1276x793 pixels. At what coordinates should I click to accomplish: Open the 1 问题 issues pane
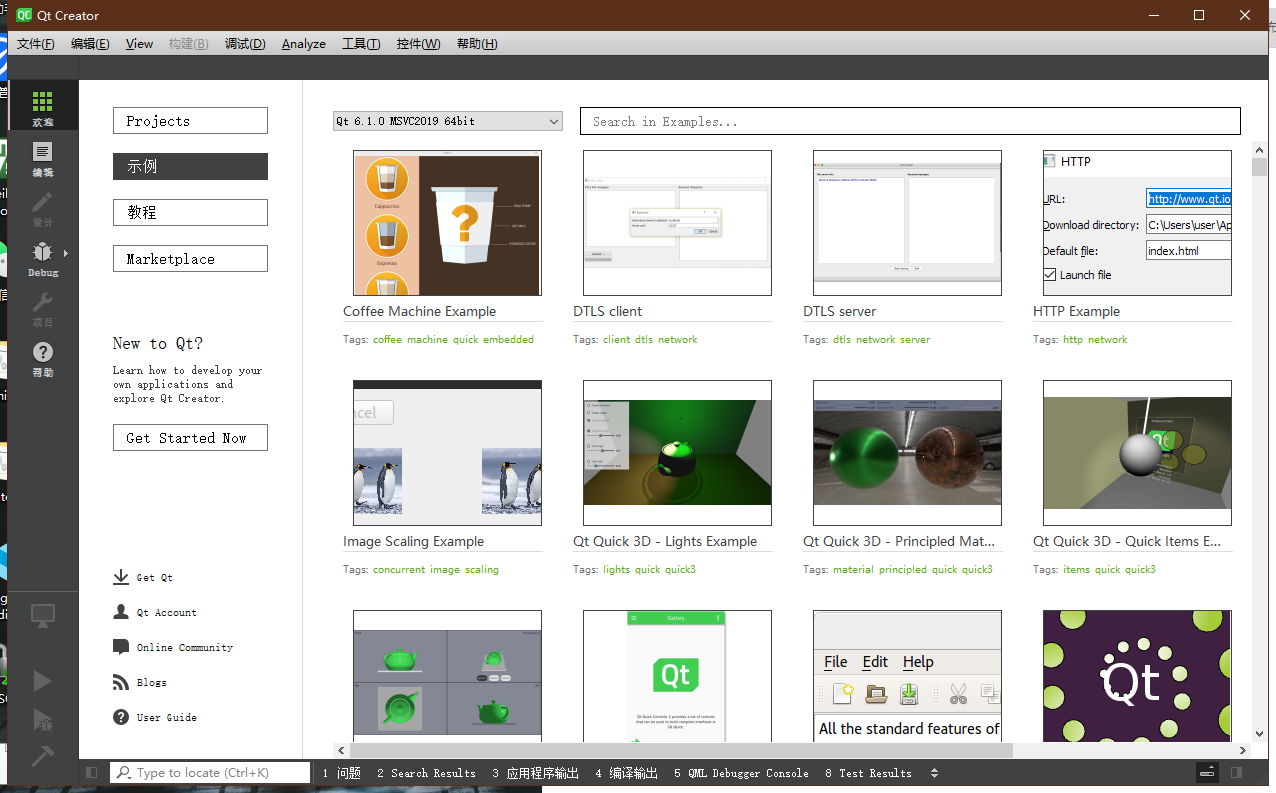tap(341, 773)
